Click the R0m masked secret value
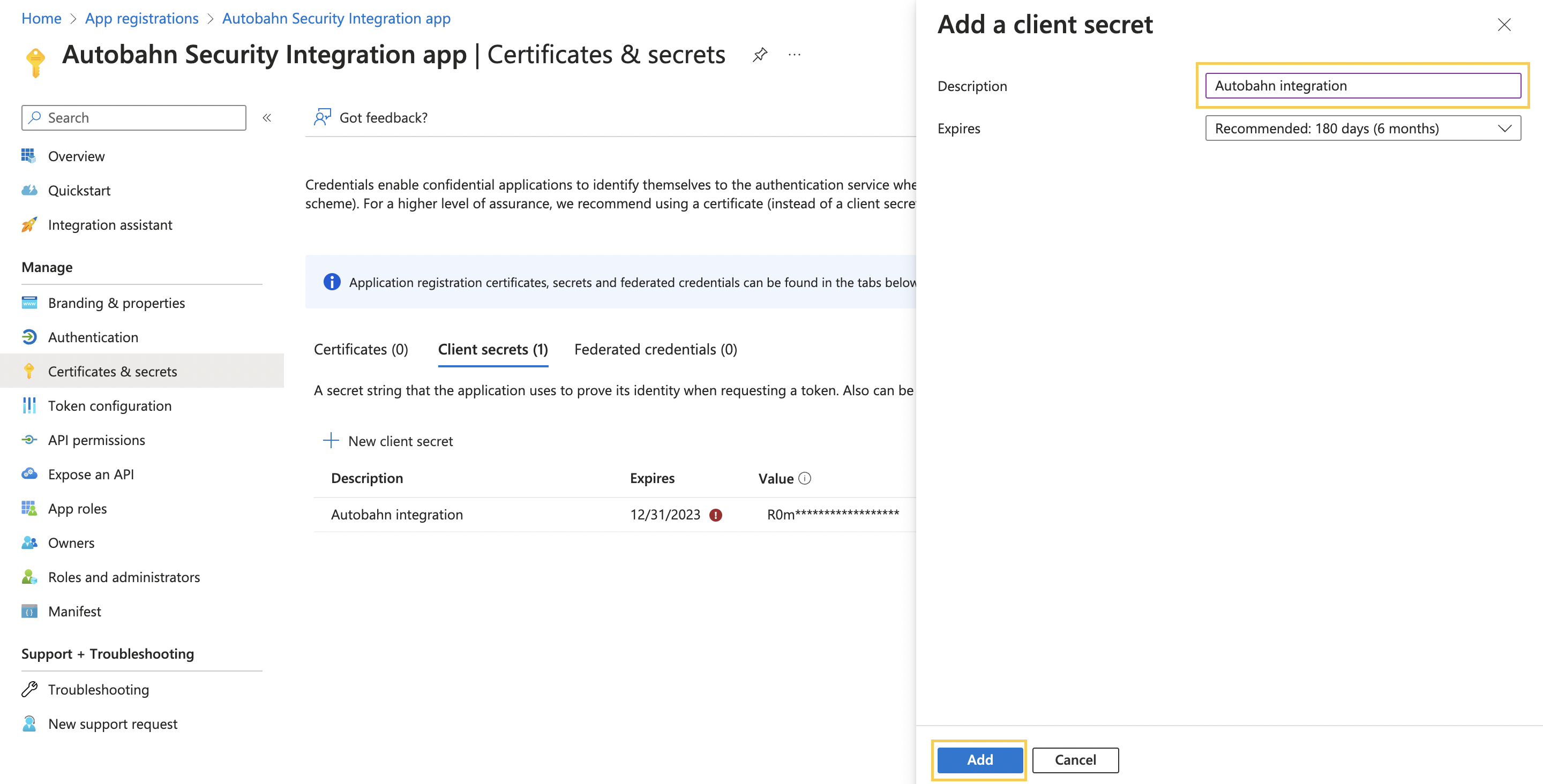Screen dimensions: 1543x784 coord(833,515)
